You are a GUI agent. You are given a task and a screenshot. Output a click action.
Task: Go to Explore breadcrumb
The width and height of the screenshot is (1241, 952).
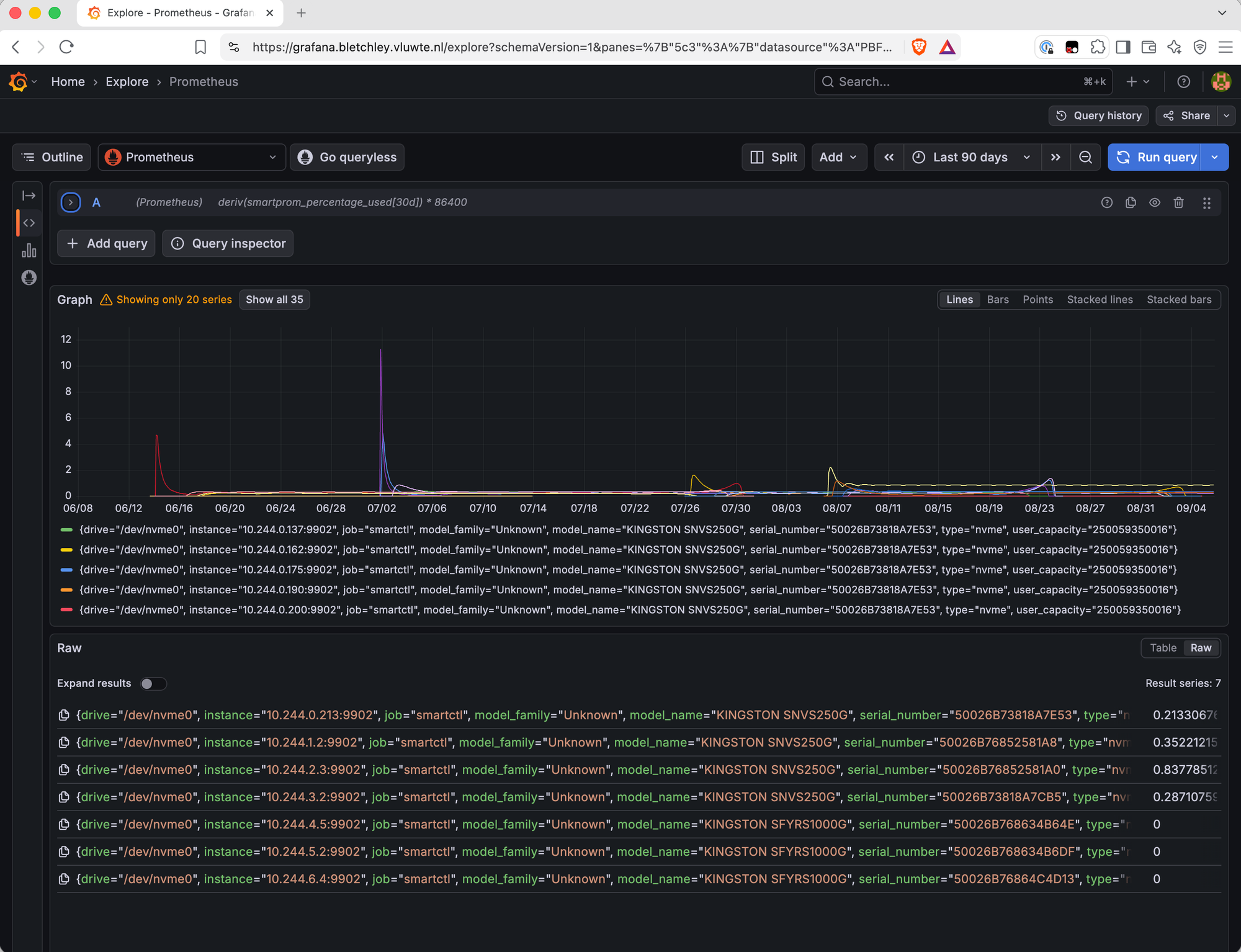point(127,81)
